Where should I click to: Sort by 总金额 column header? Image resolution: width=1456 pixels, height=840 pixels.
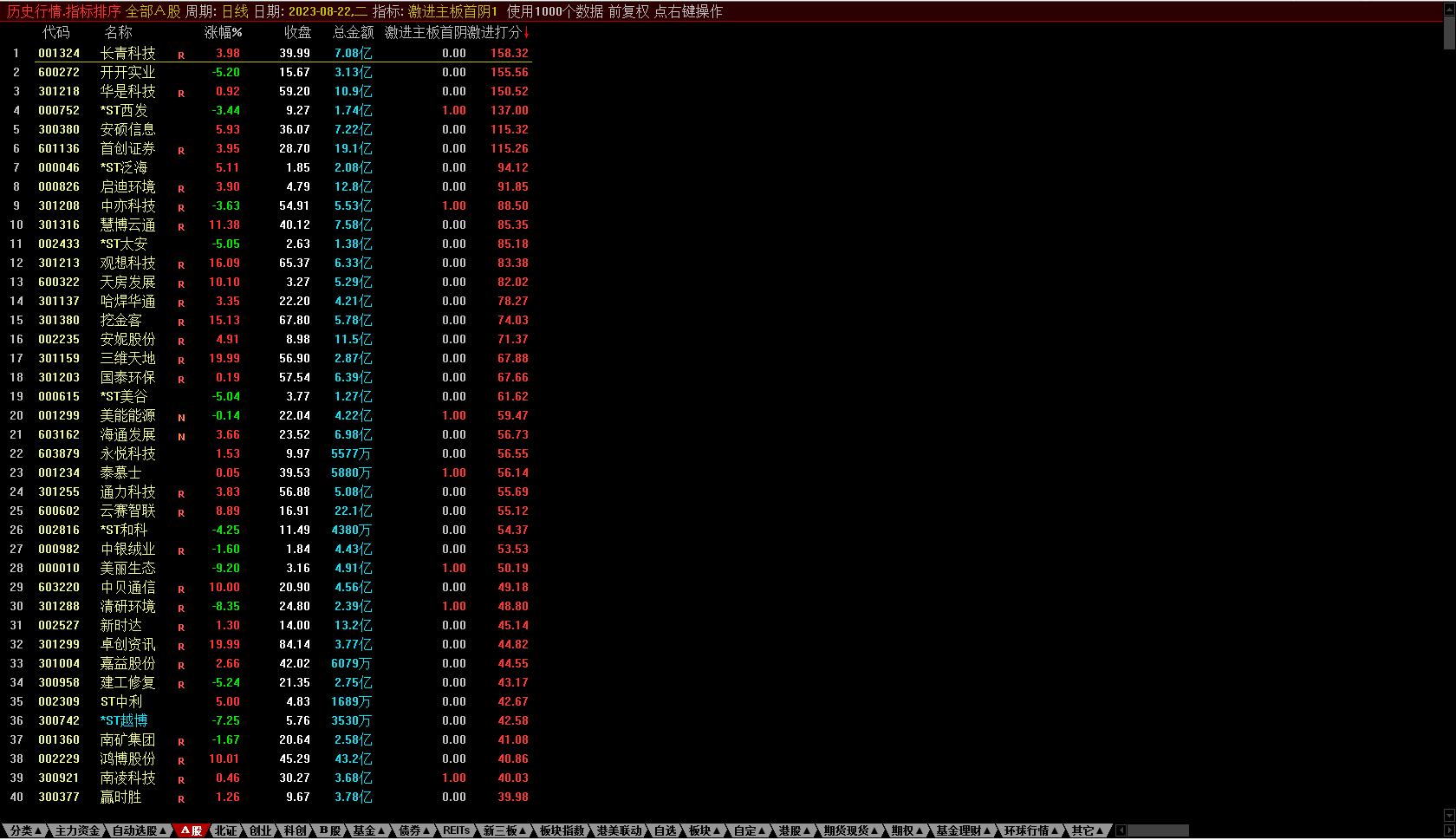pyautogui.click(x=353, y=32)
